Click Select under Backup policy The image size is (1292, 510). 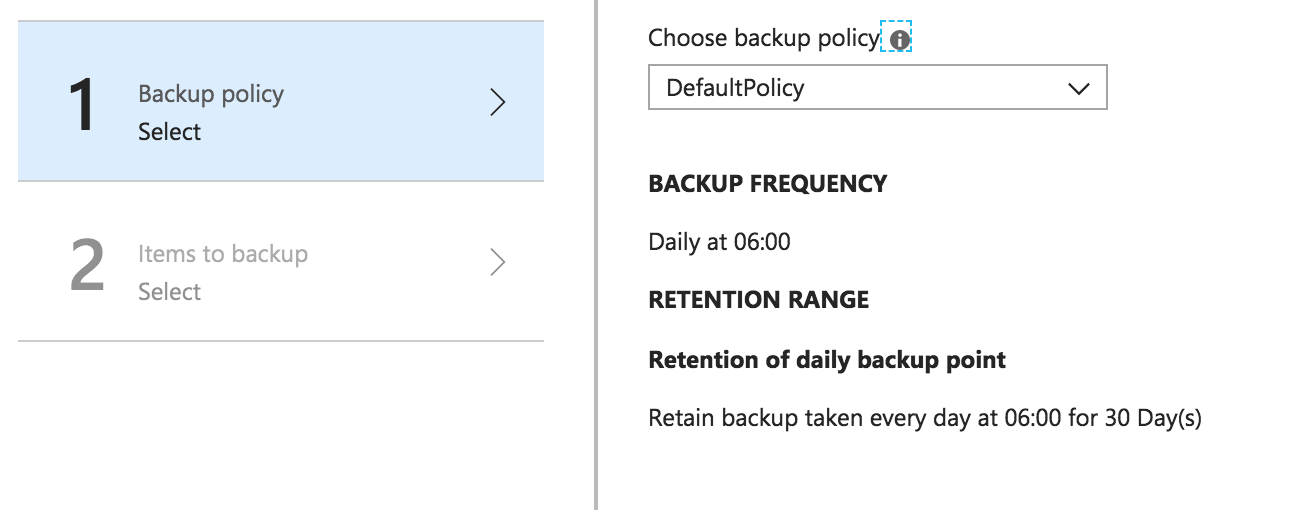point(169,132)
